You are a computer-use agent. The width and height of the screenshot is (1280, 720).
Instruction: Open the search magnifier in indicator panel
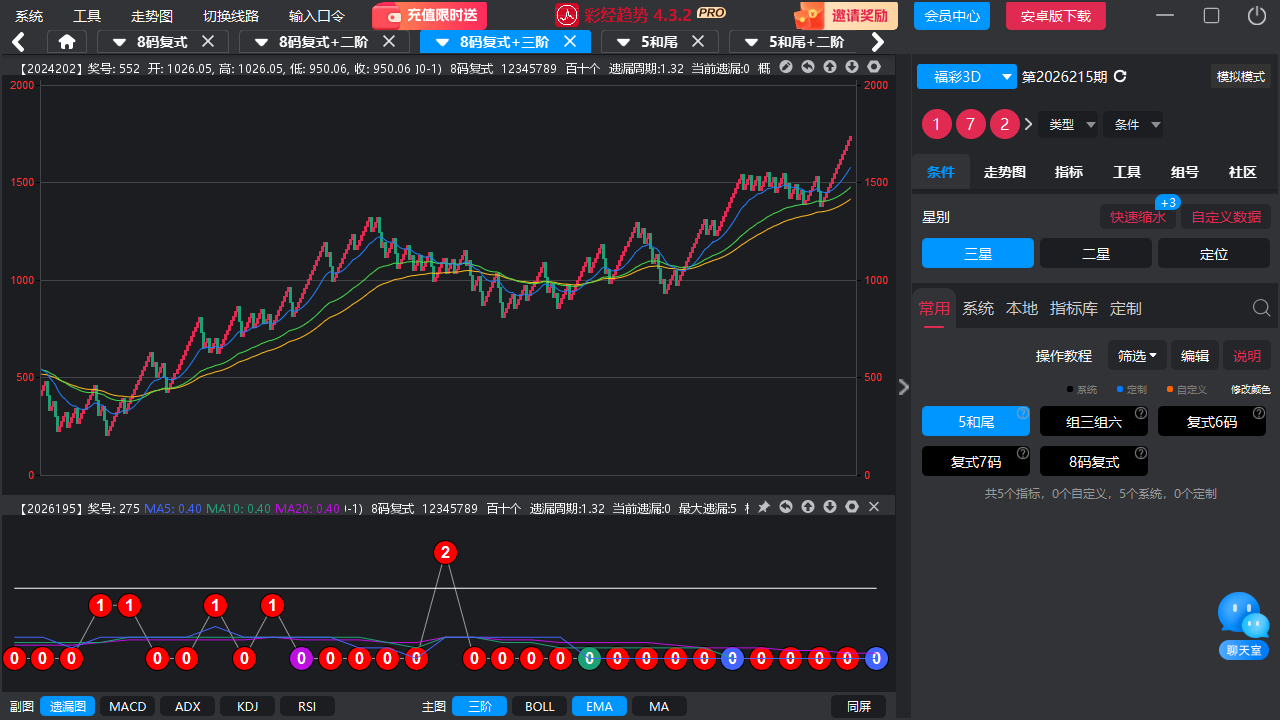(1262, 308)
